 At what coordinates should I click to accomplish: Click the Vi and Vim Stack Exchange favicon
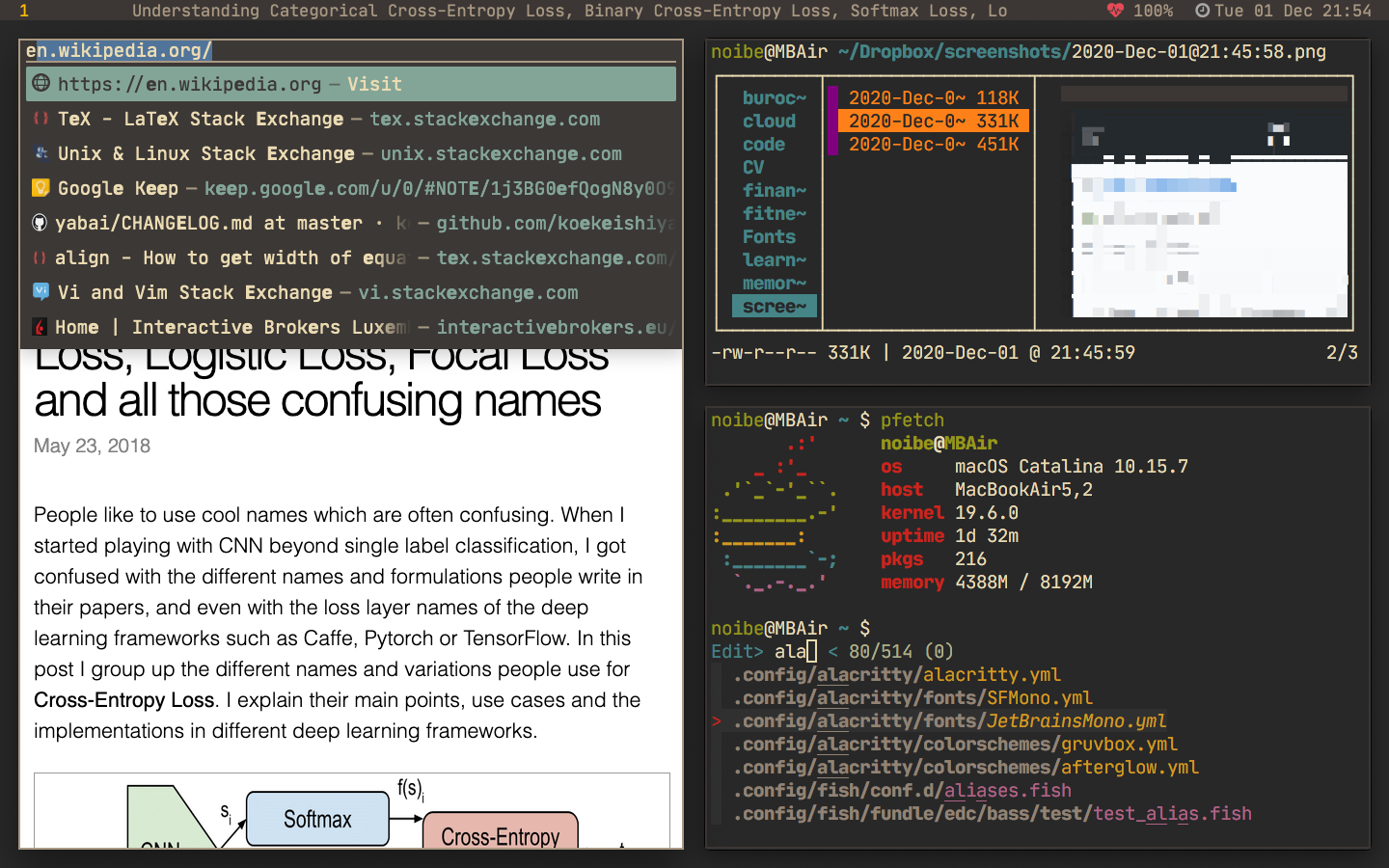click(41, 291)
